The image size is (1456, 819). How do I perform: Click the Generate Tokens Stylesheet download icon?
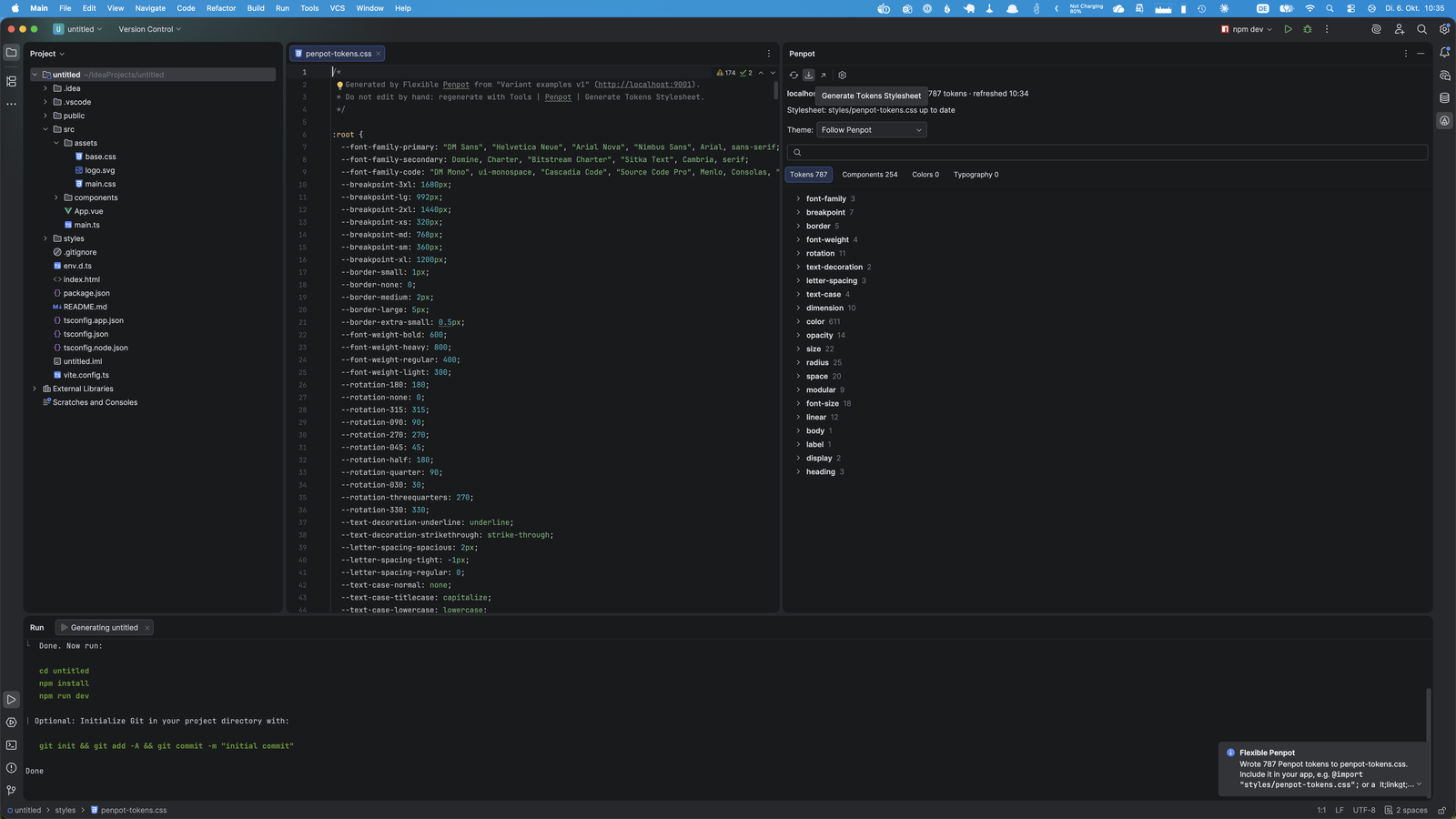point(808,76)
